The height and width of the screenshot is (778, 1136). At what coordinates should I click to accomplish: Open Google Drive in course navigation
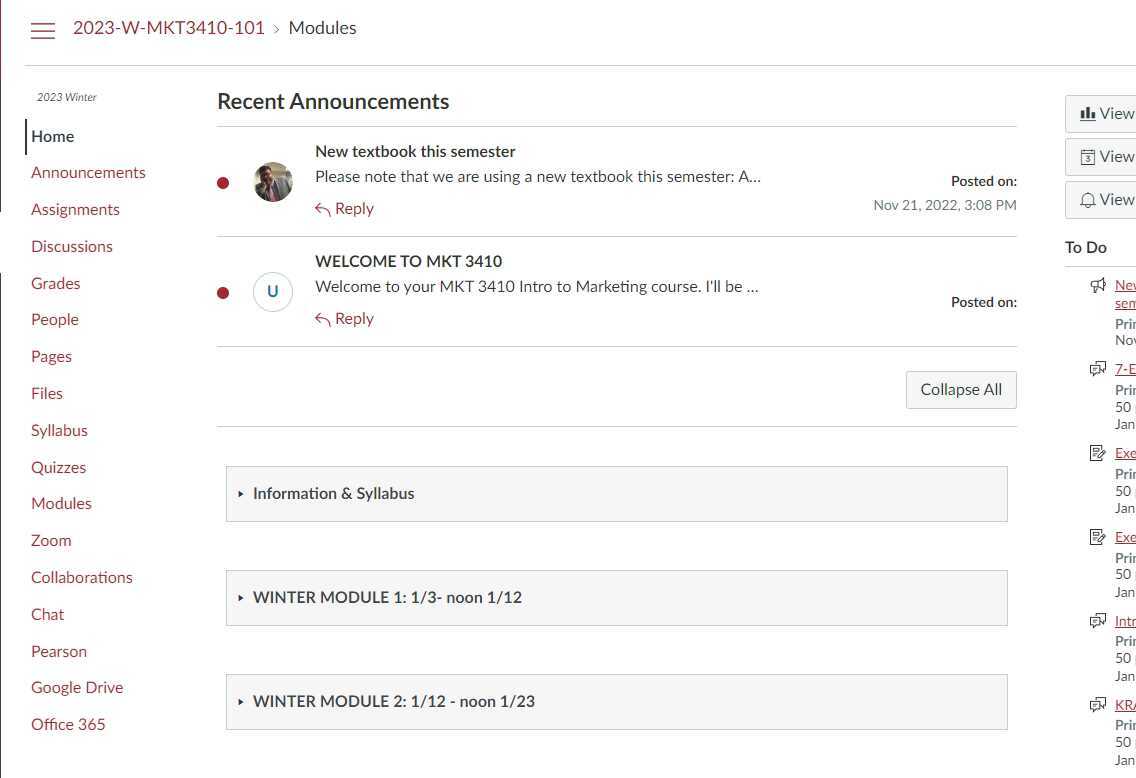77,688
